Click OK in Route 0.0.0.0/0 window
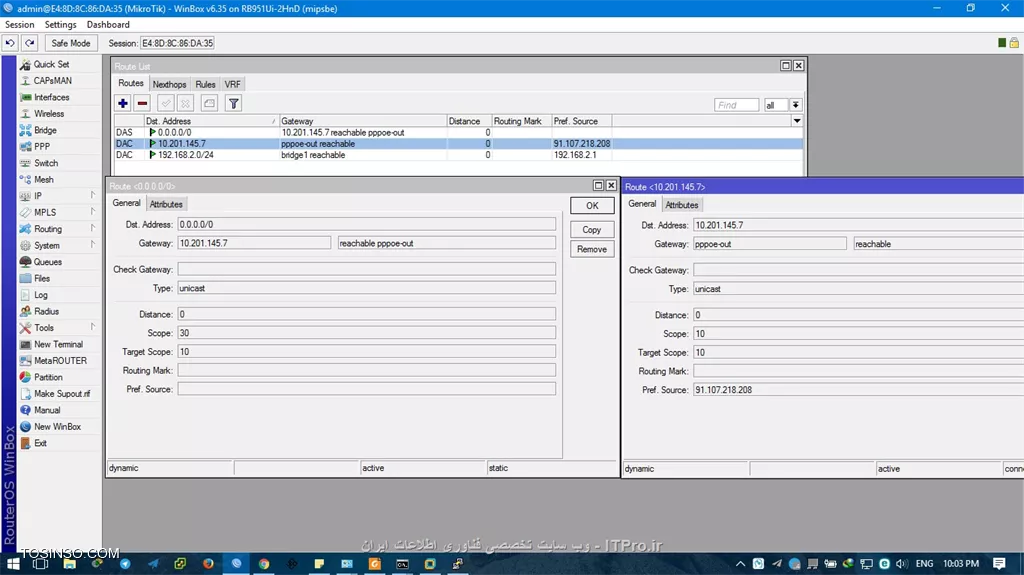This screenshot has height=575, width=1024. (x=592, y=206)
